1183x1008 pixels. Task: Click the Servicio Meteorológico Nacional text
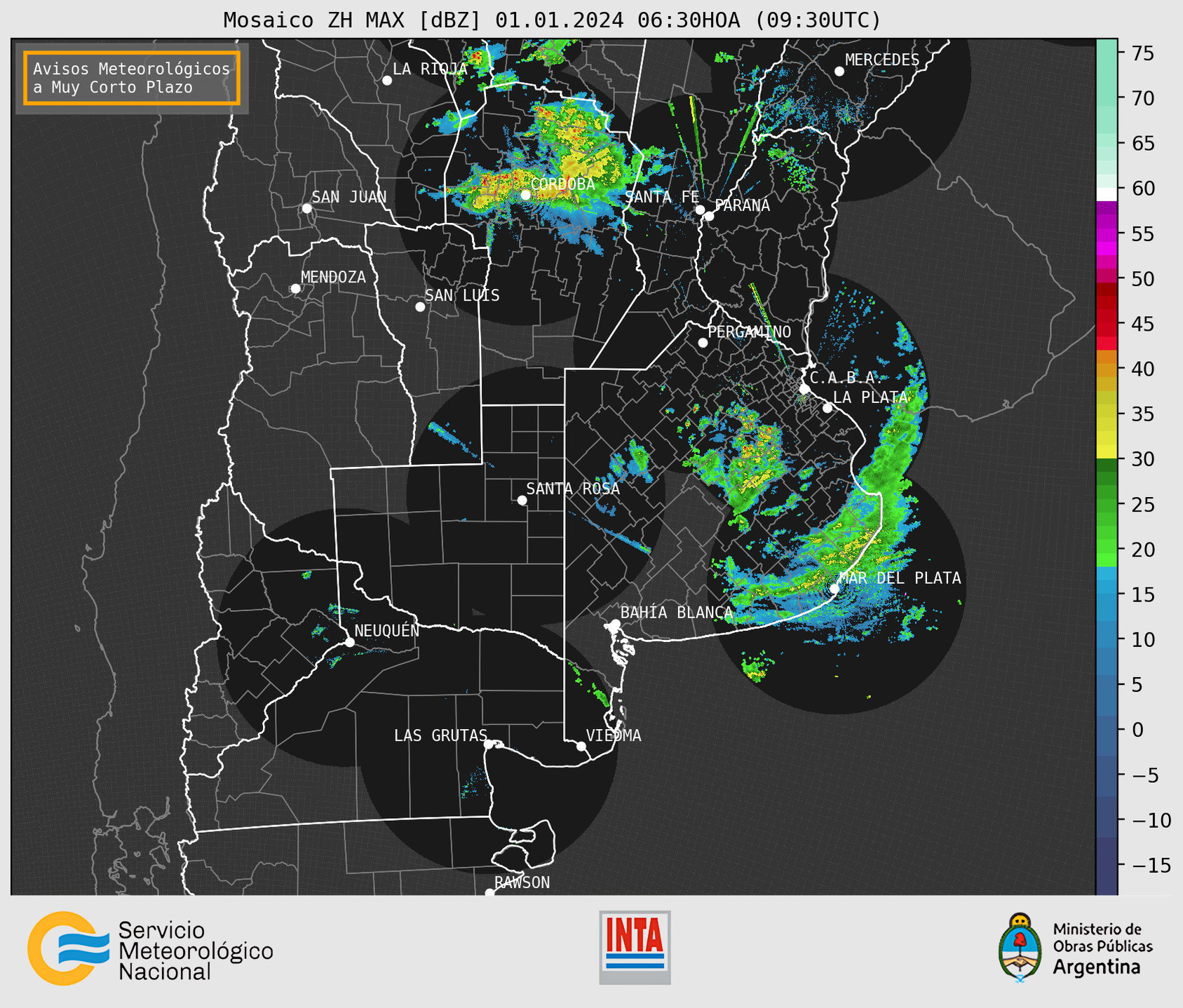pos(196,951)
